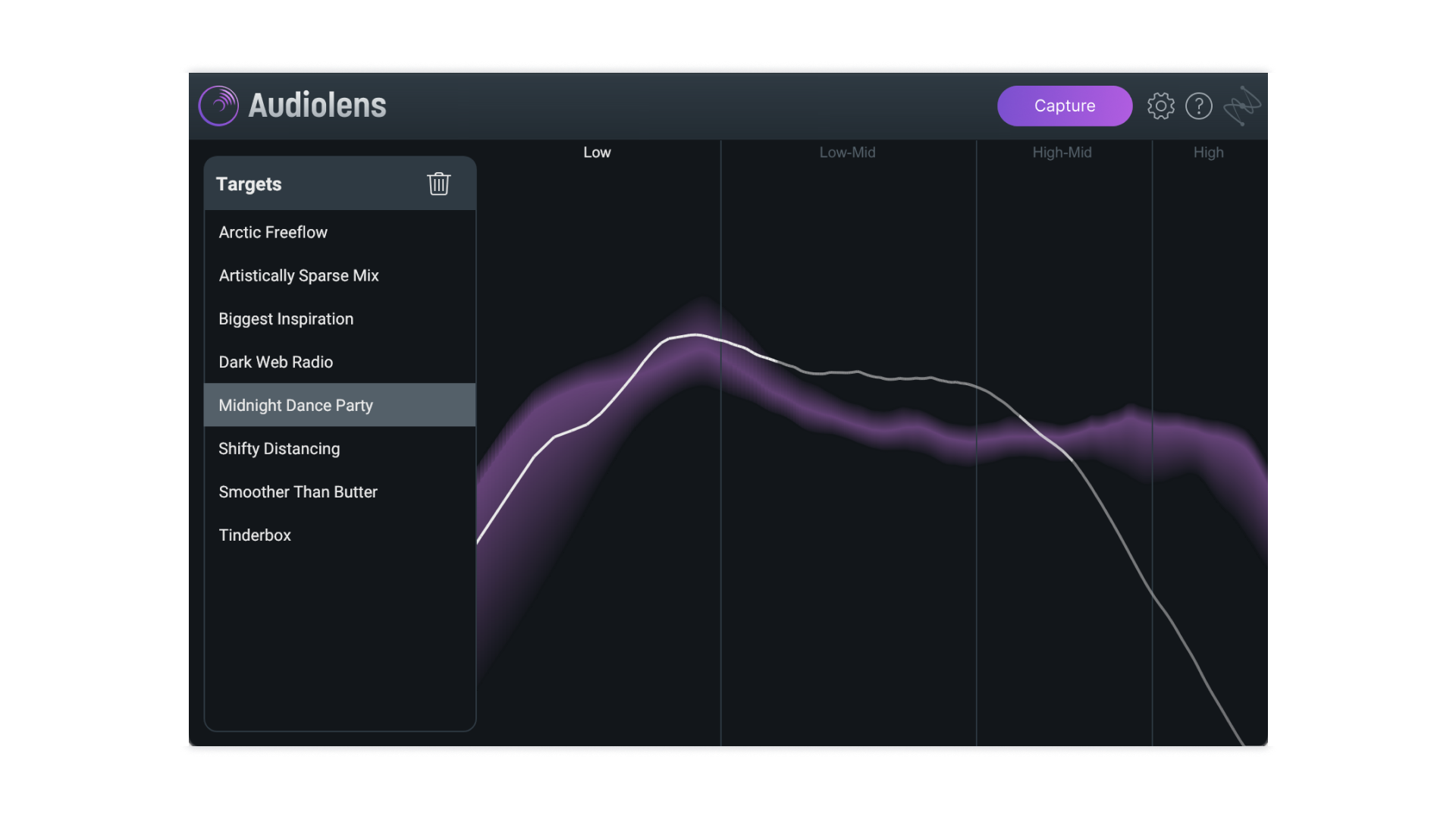This screenshot has height=819, width=1456.
Task: Select the Arctic Freeflow target
Action: (273, 233)
